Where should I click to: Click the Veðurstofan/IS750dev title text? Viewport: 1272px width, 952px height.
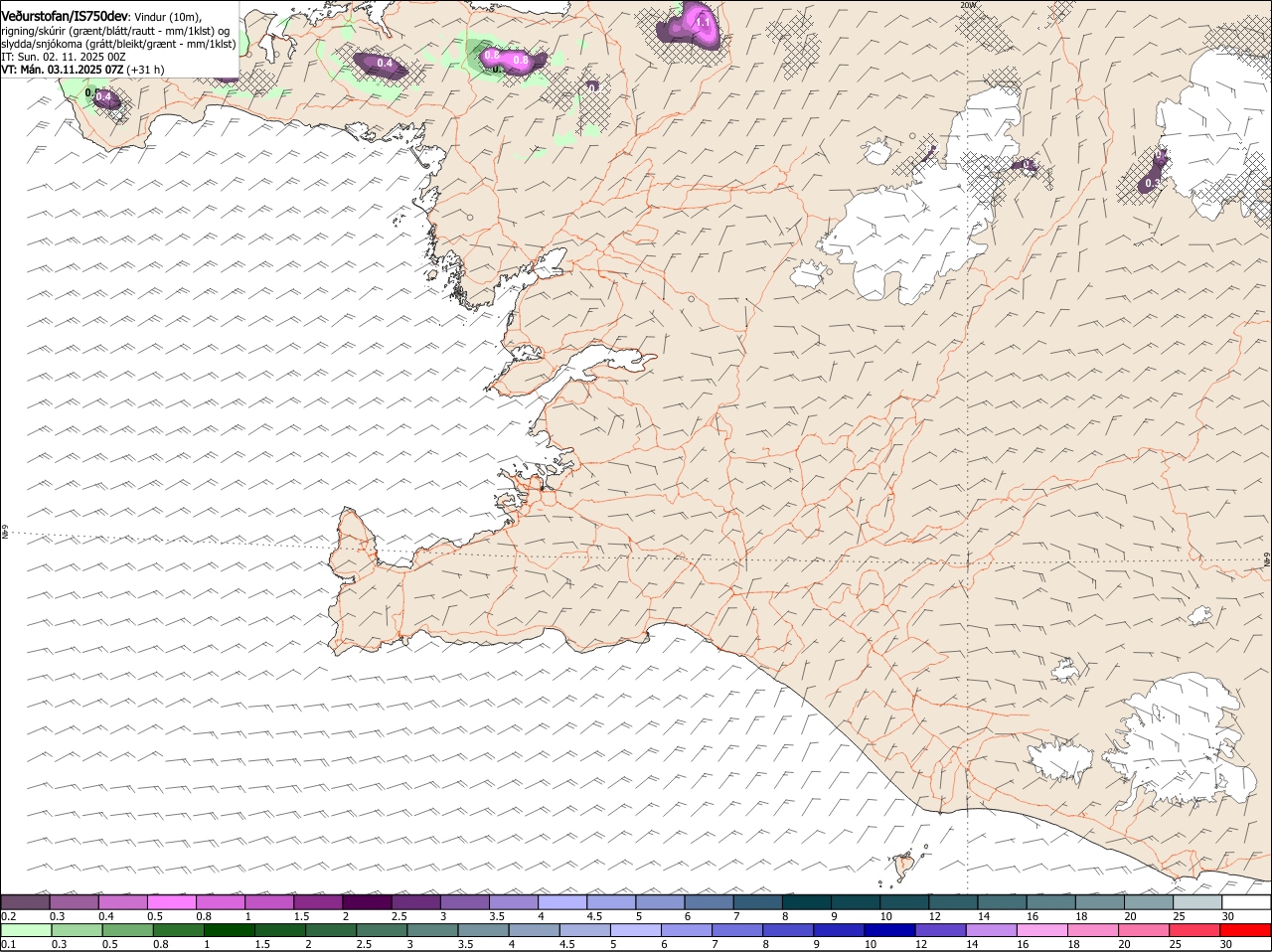tap(65, 15)
